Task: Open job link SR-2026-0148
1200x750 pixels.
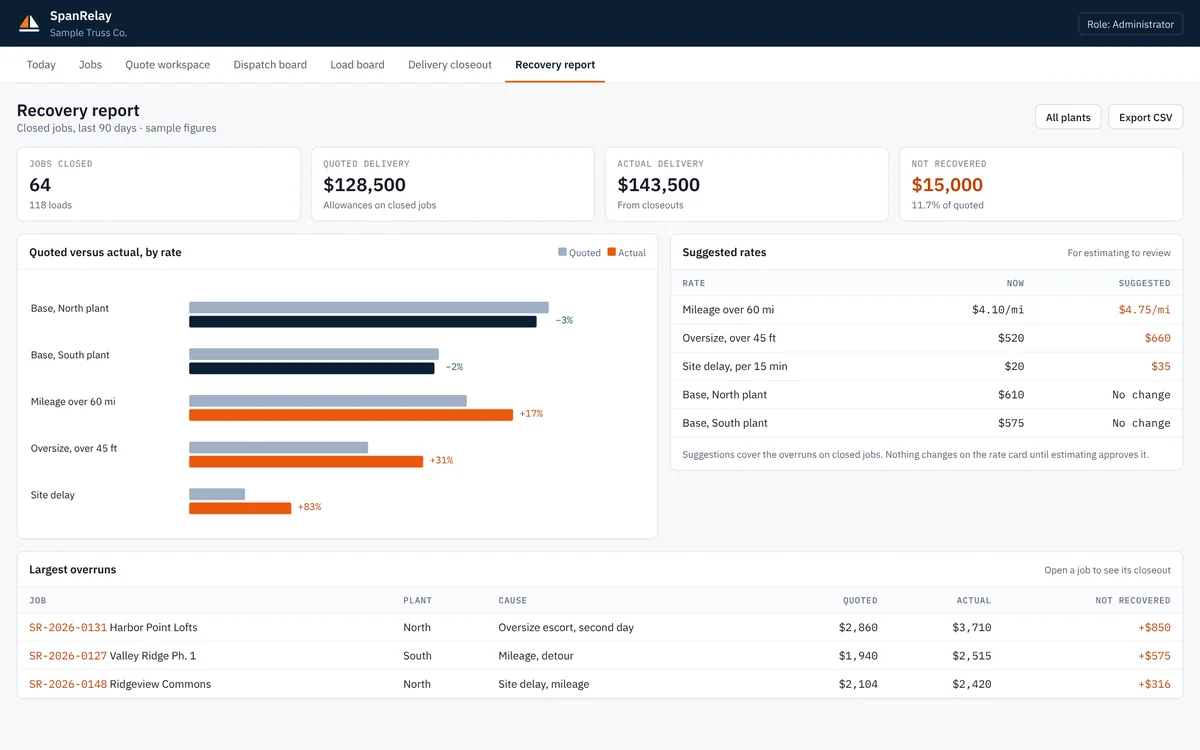Action: coord(68,684)
